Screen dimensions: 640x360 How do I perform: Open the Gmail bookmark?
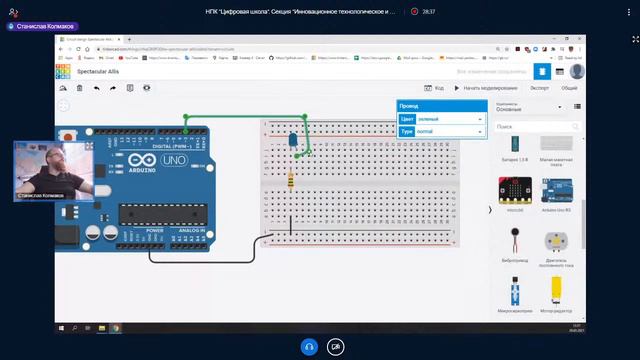107,58
